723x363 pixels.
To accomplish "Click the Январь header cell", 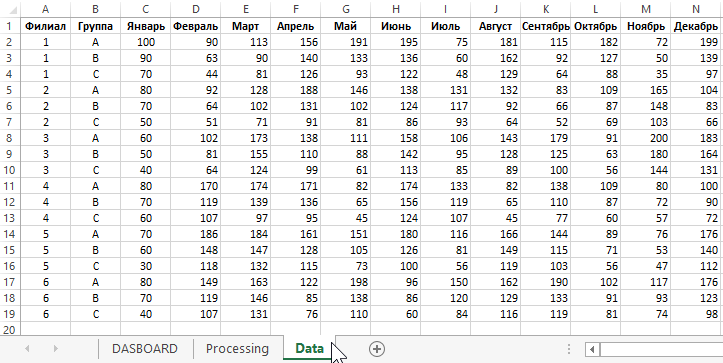I will (x=145, y=26).
